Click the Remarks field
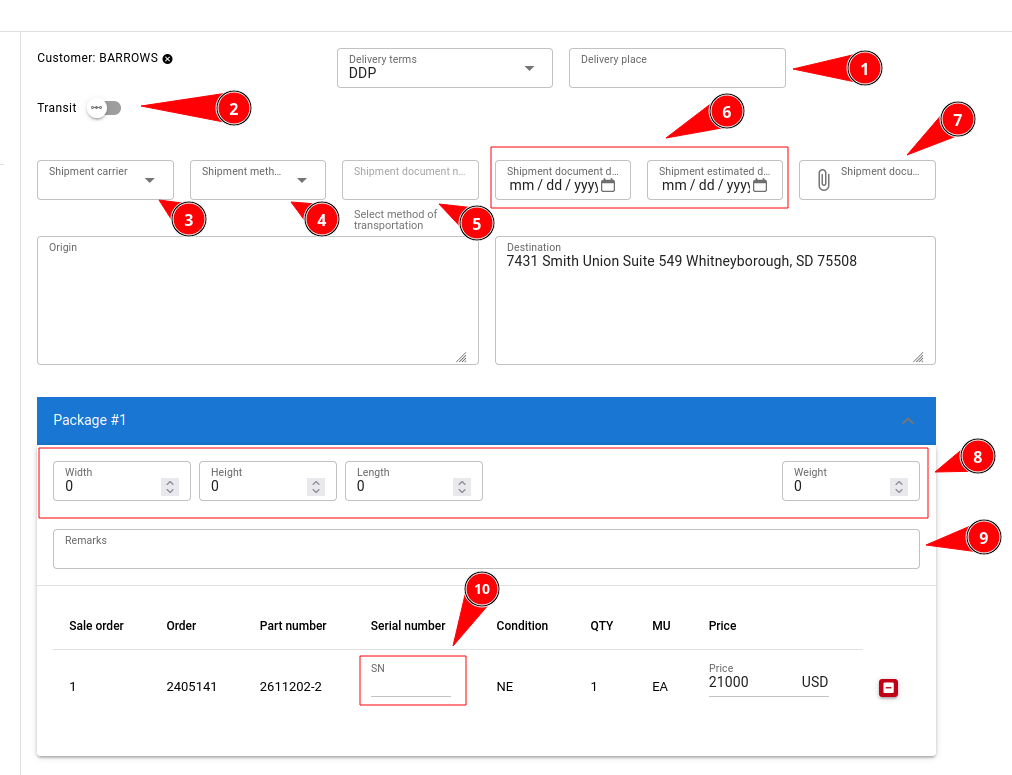 (x=486, y=549)
